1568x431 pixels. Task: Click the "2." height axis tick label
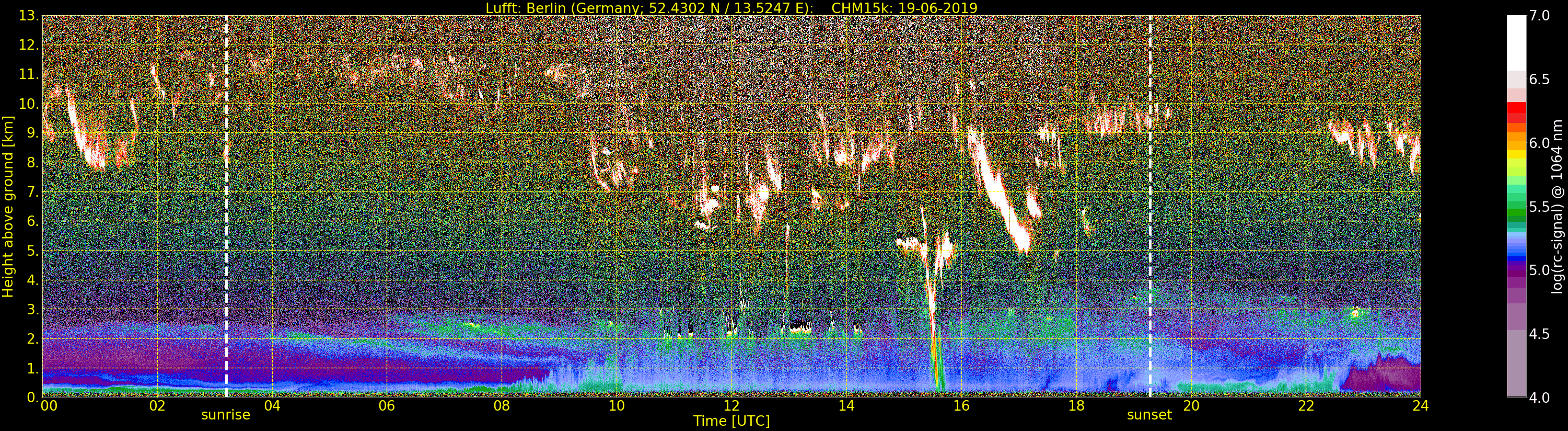pos(32,338)
